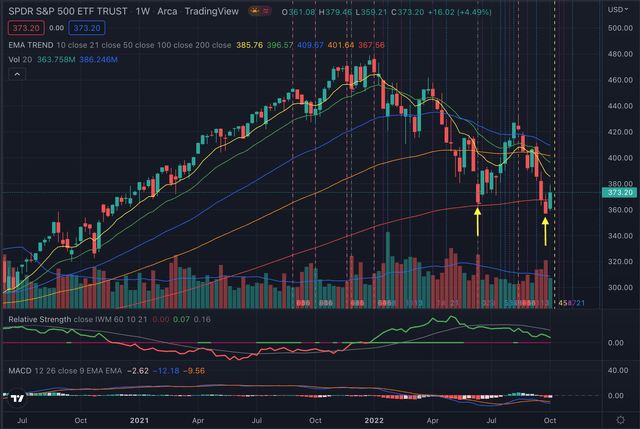This screenshot has width=640, height=429.
Task: Click the red 367.56 EMA value
Action: [371, 45]
